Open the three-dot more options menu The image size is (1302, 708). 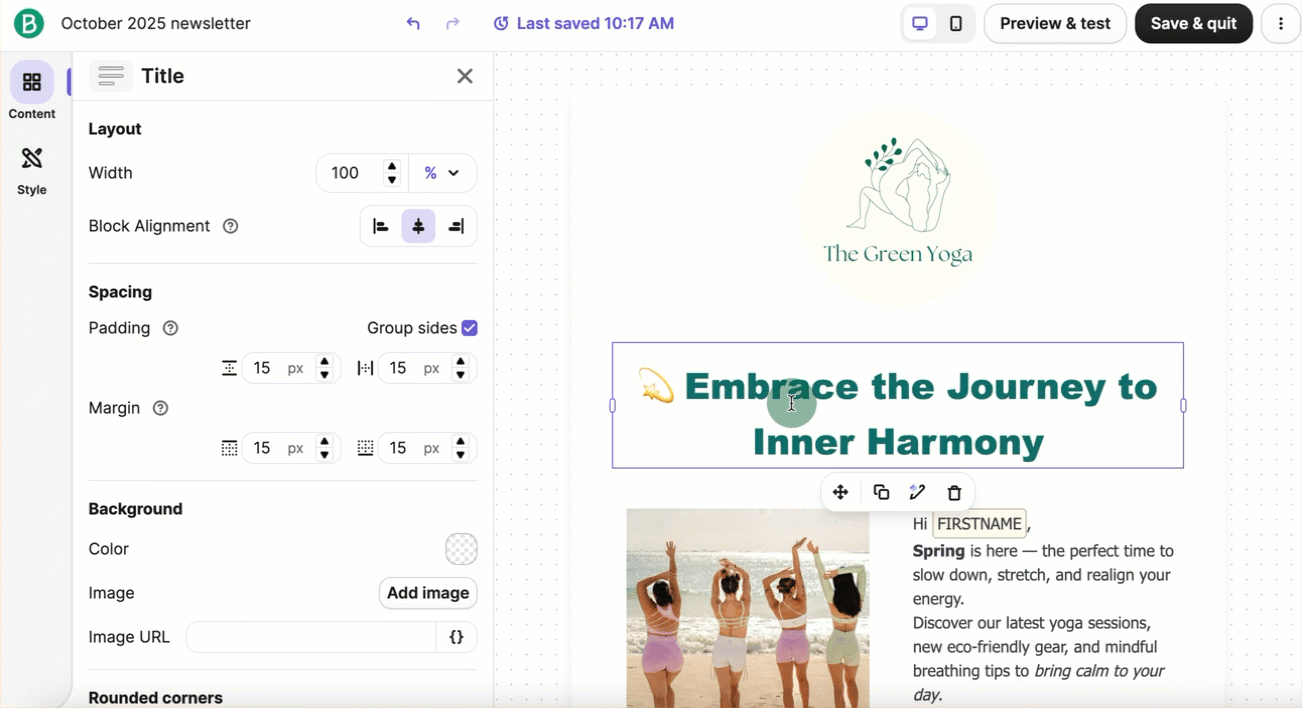[1280, 23]
